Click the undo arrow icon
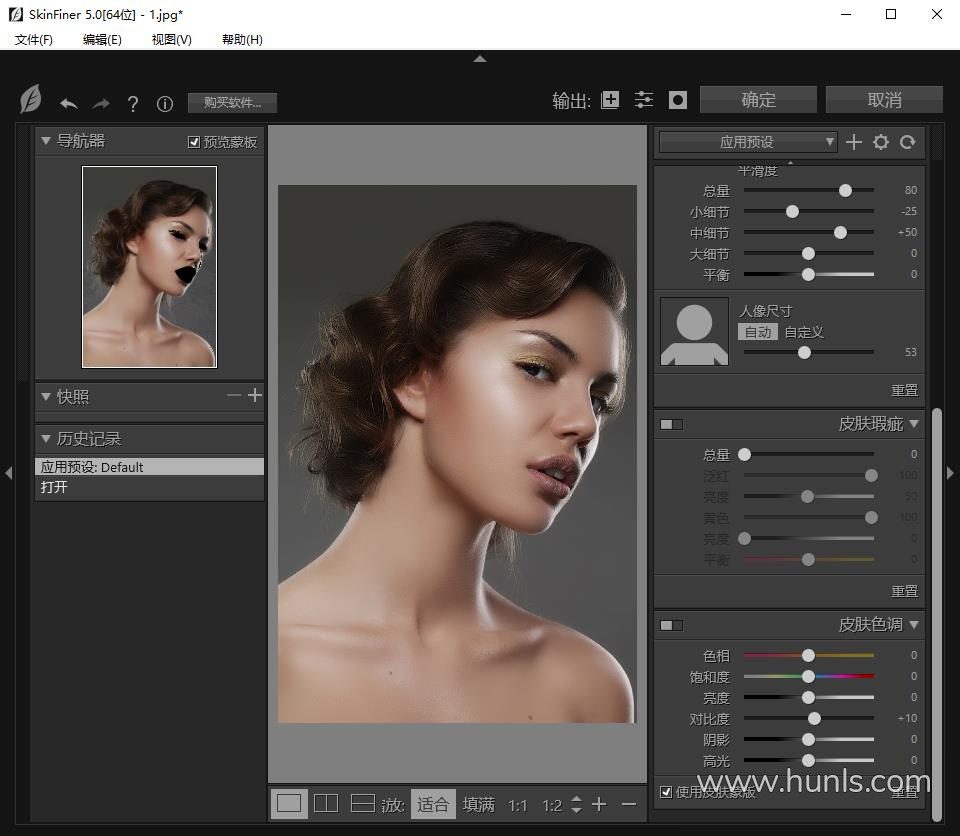The height and width of the screenshot is (836, 960). tap(68, 103)
